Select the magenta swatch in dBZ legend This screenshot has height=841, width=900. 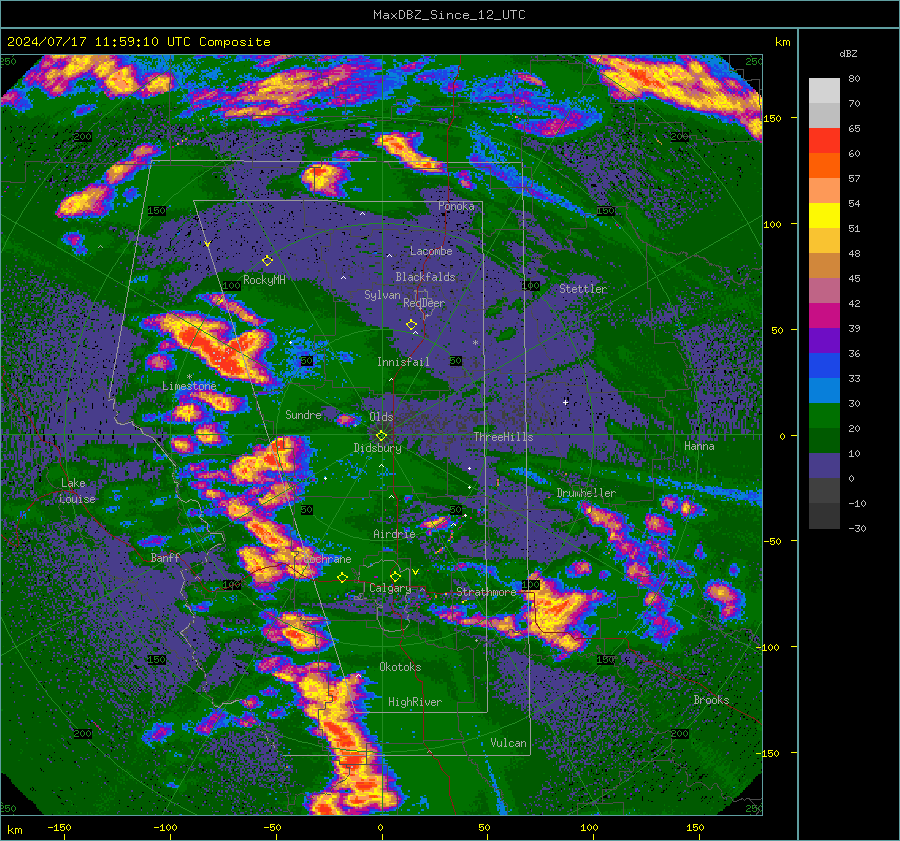(824, 316)
